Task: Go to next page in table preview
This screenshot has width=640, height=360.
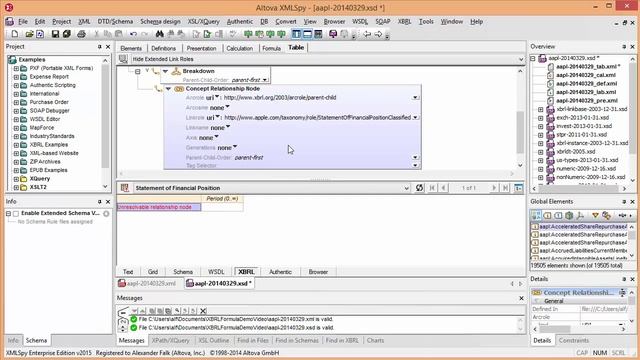Action: pyautogui.click(x=494, y=188)
